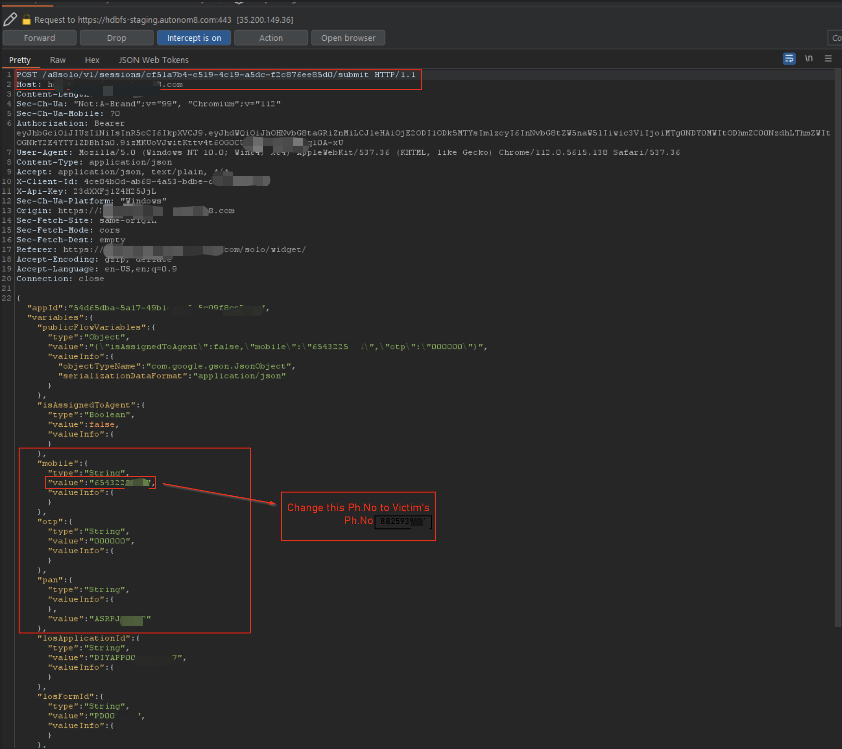Click the Drop button
This screenshot has height=749, width=842.
[x=116, y=38]
